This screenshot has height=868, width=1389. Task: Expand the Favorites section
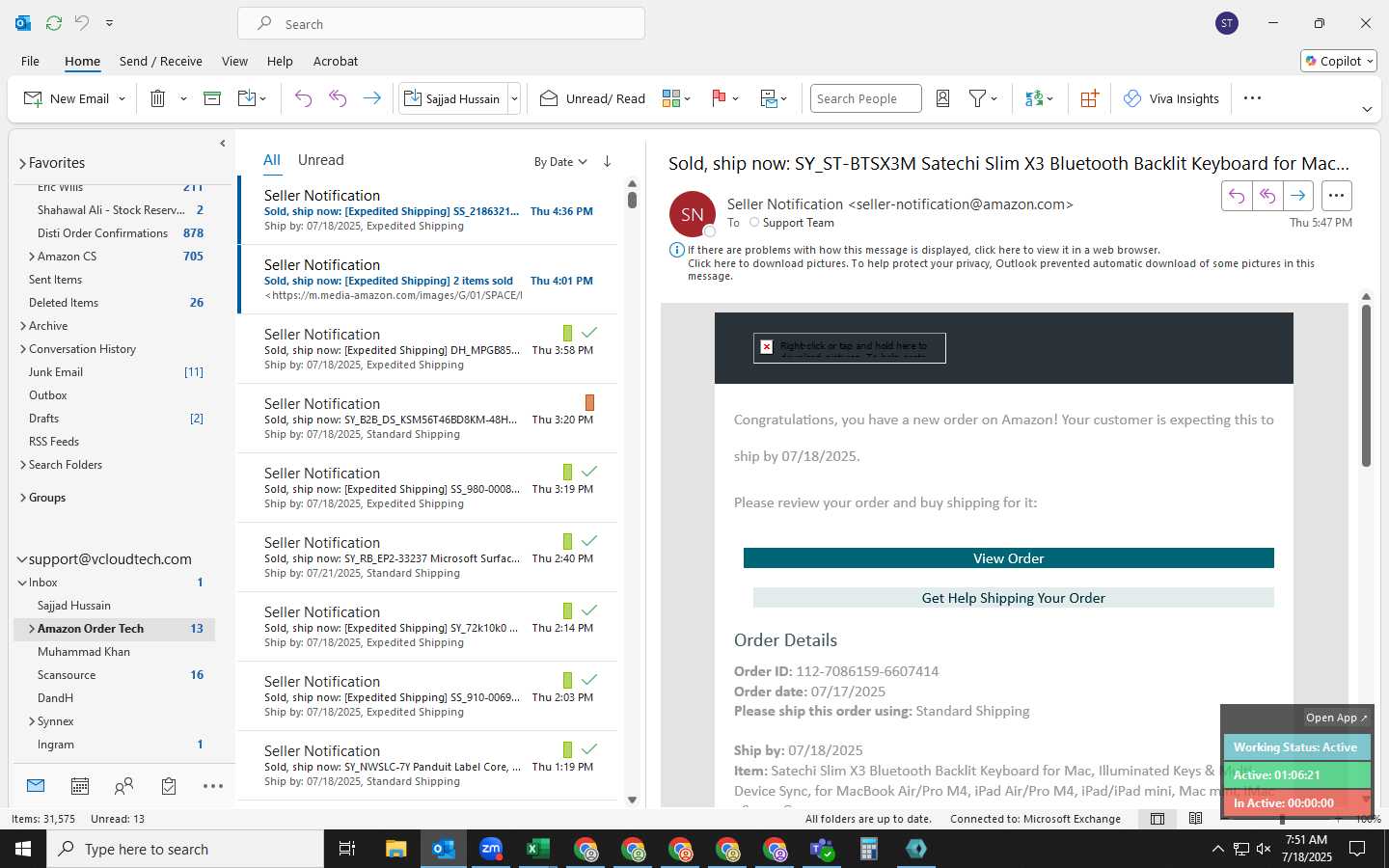click(22, 164)
